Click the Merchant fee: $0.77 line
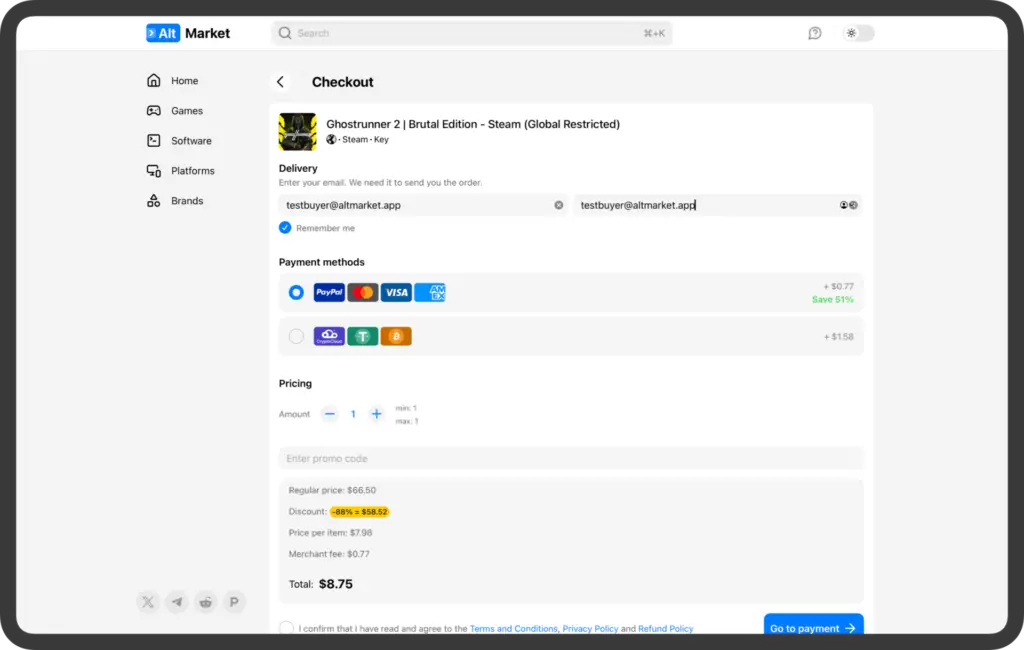Image resolution: width=1024 pixels, height=650 pixels. (x=329, y=554)
